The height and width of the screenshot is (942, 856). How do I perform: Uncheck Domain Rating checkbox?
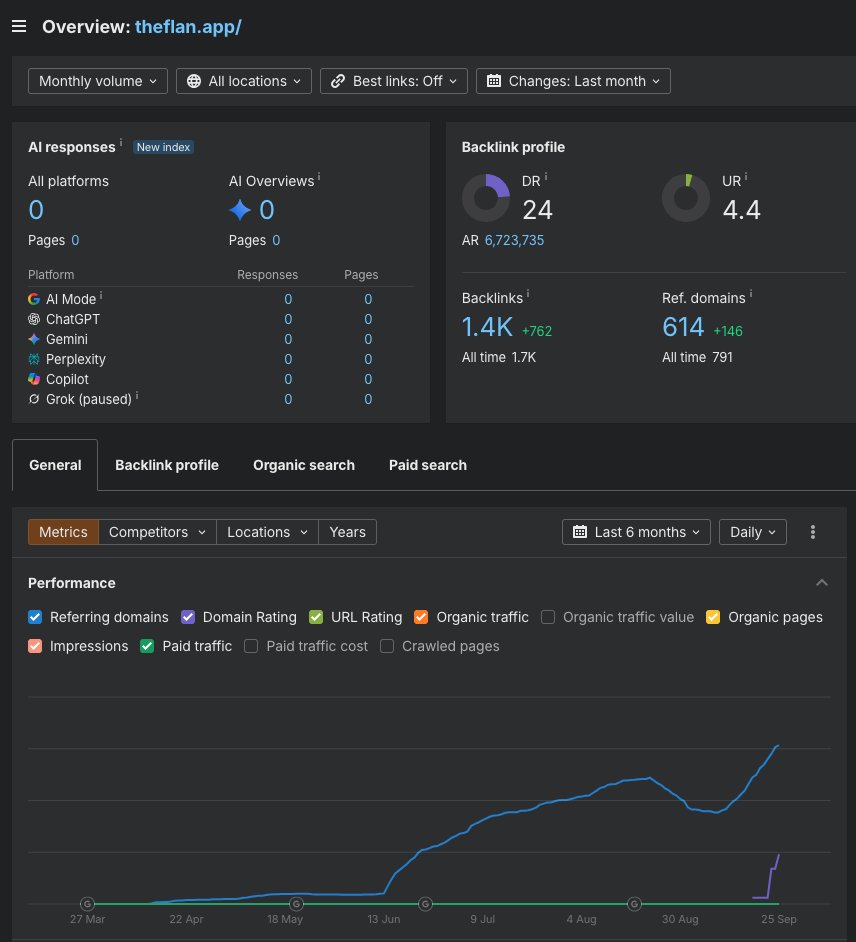pos(188,617)
